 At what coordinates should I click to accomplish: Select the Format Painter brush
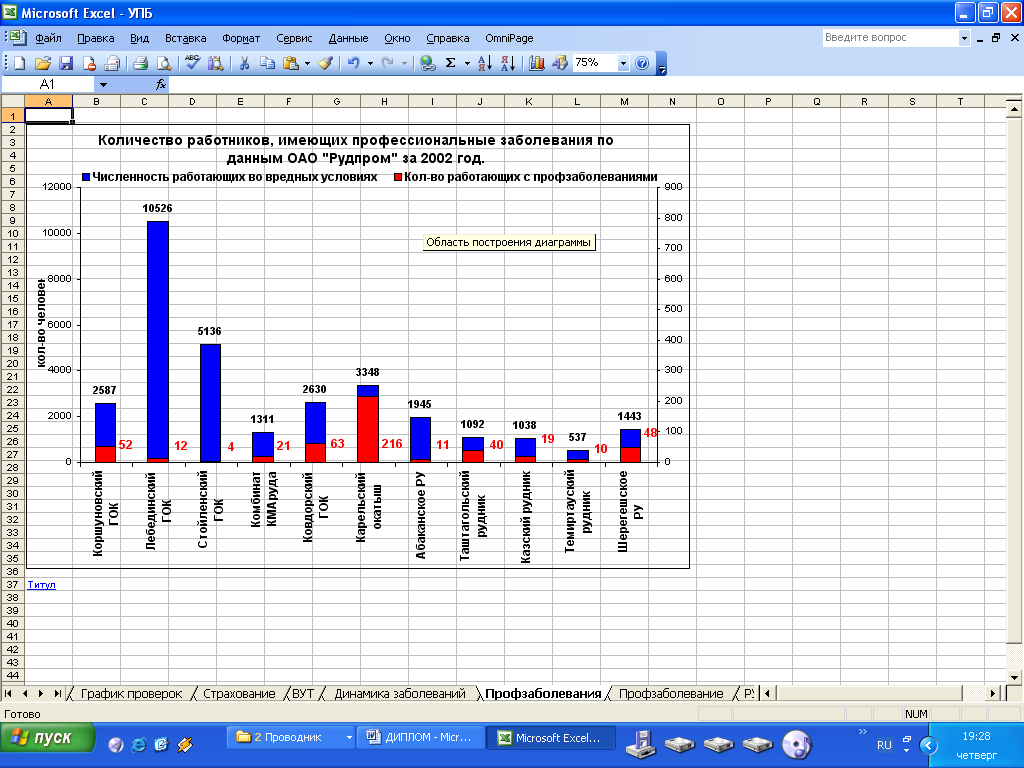(325, 63)
